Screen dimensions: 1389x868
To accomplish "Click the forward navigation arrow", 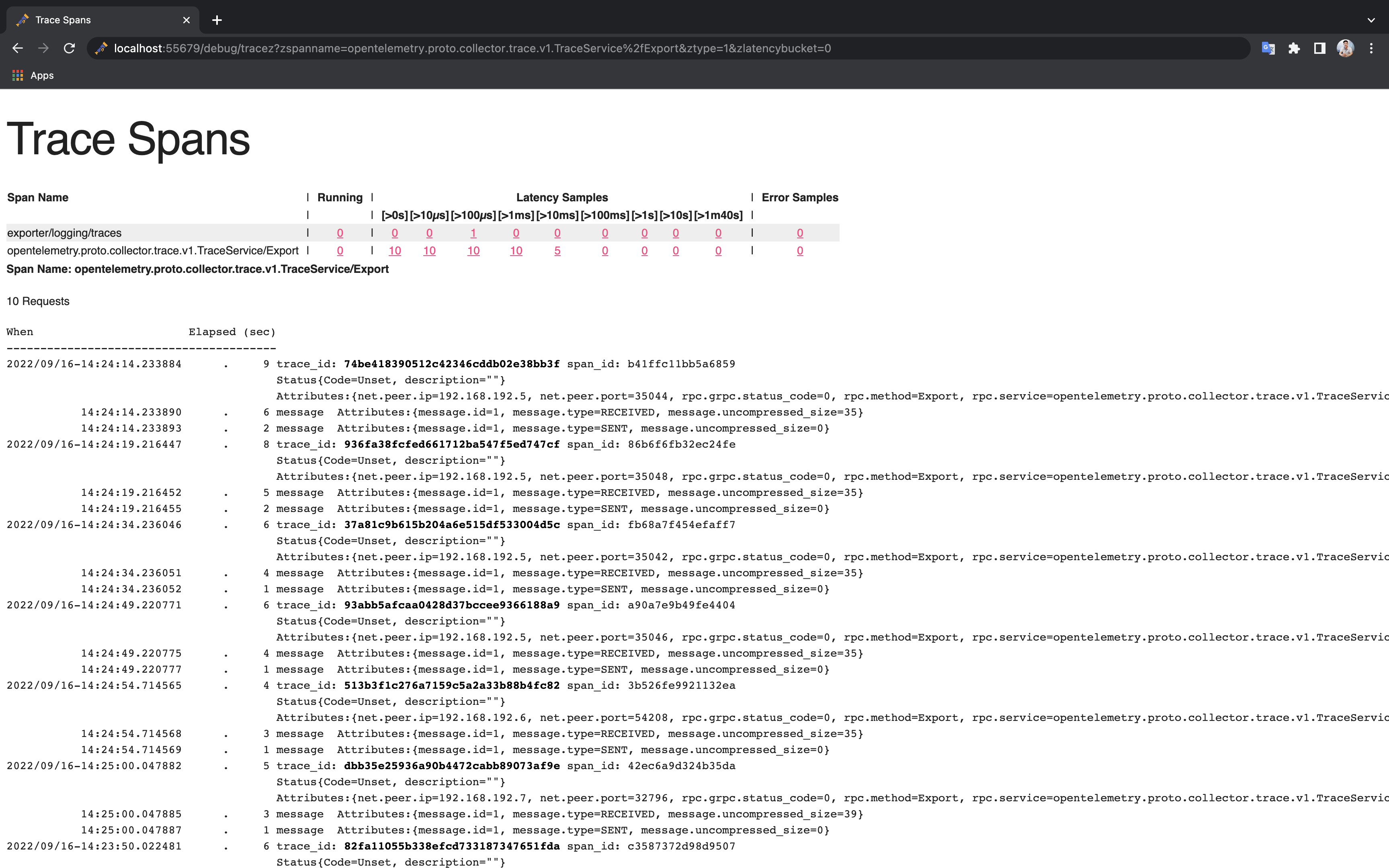I will (x=44, y=48).
